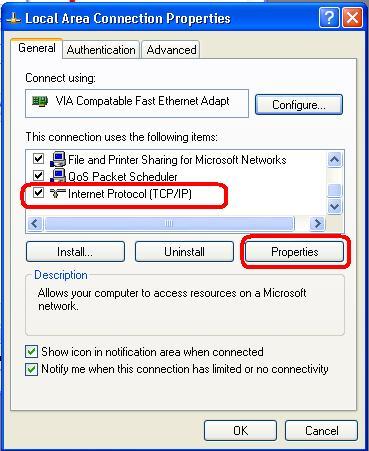
Task: Toggle the Internet Protocol (TCP/IP) checkbox
Action: coord(39,192)
